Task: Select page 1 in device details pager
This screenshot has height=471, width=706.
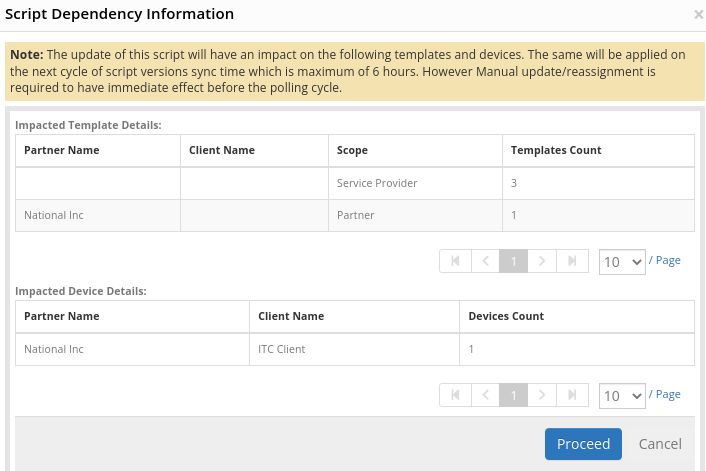Action: tap(513, 395)
